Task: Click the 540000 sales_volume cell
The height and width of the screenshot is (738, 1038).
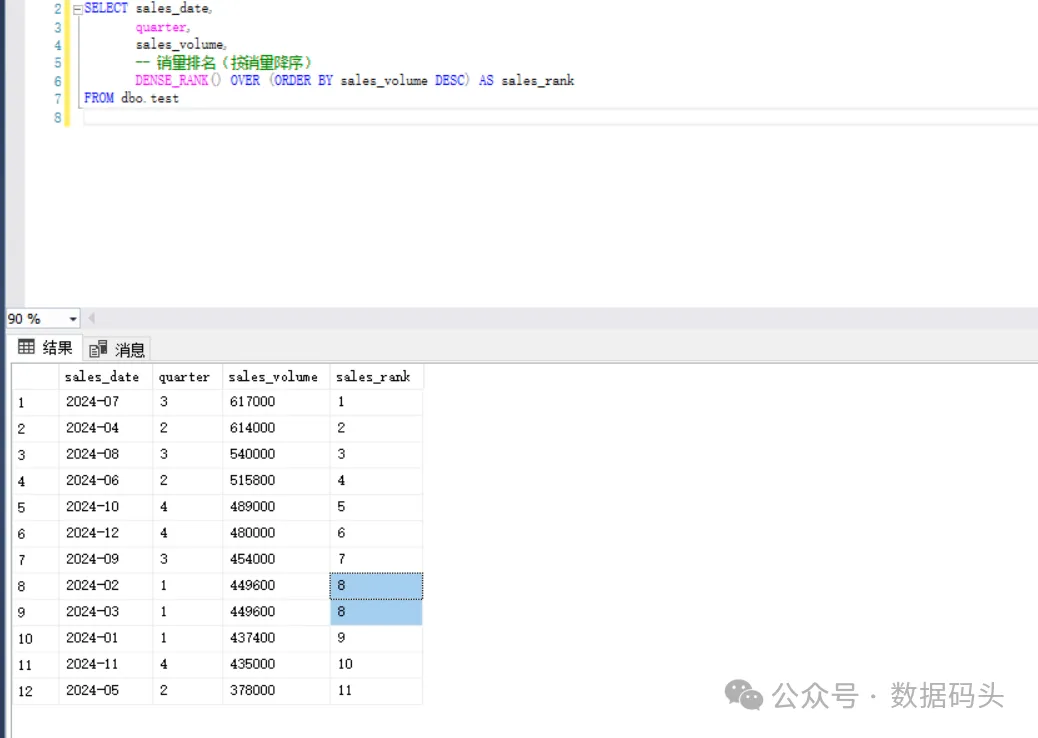Action: 276,455
